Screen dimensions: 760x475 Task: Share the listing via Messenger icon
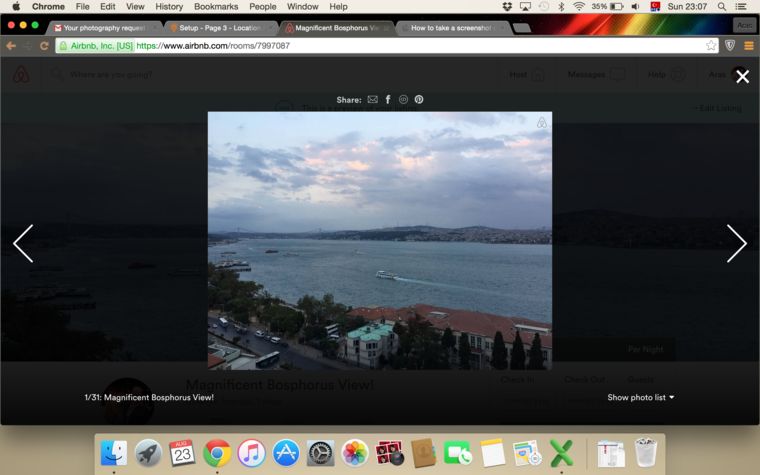(x=403, y=100)
